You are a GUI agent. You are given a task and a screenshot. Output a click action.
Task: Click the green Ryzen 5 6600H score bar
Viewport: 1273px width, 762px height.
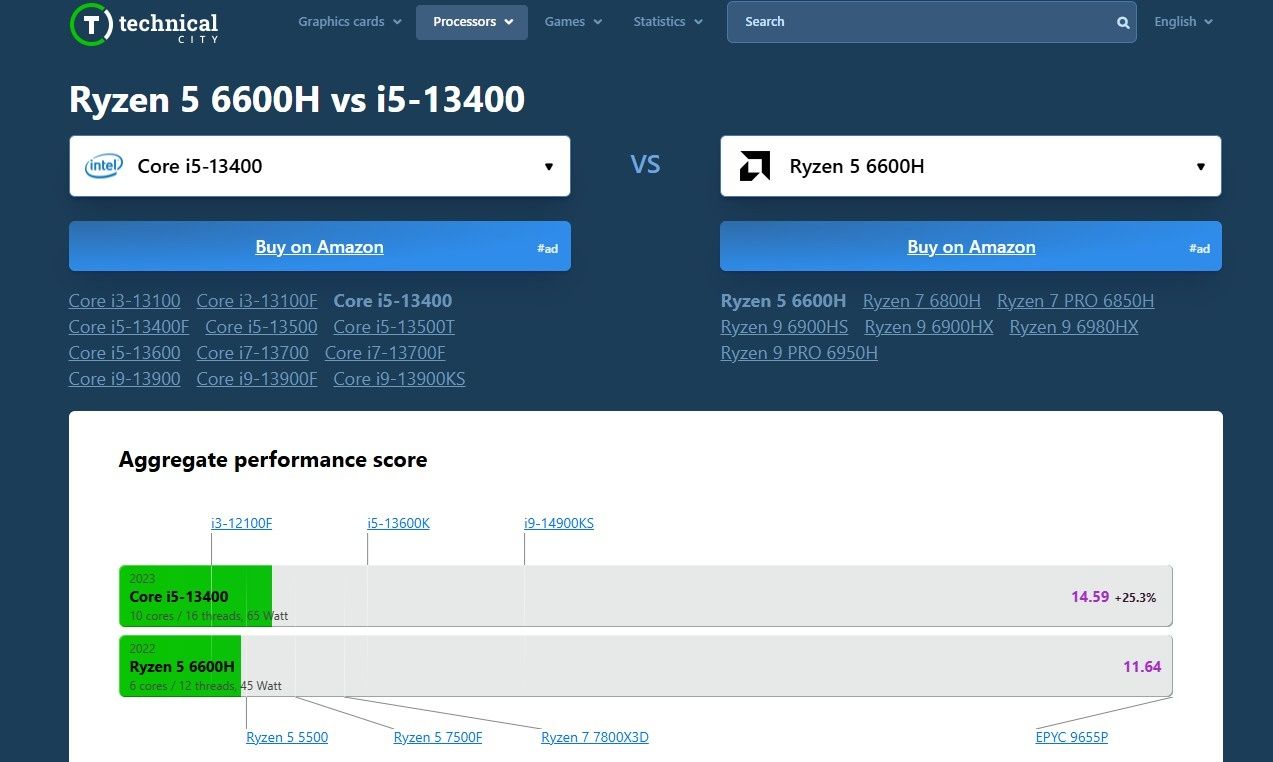[181, 666]
